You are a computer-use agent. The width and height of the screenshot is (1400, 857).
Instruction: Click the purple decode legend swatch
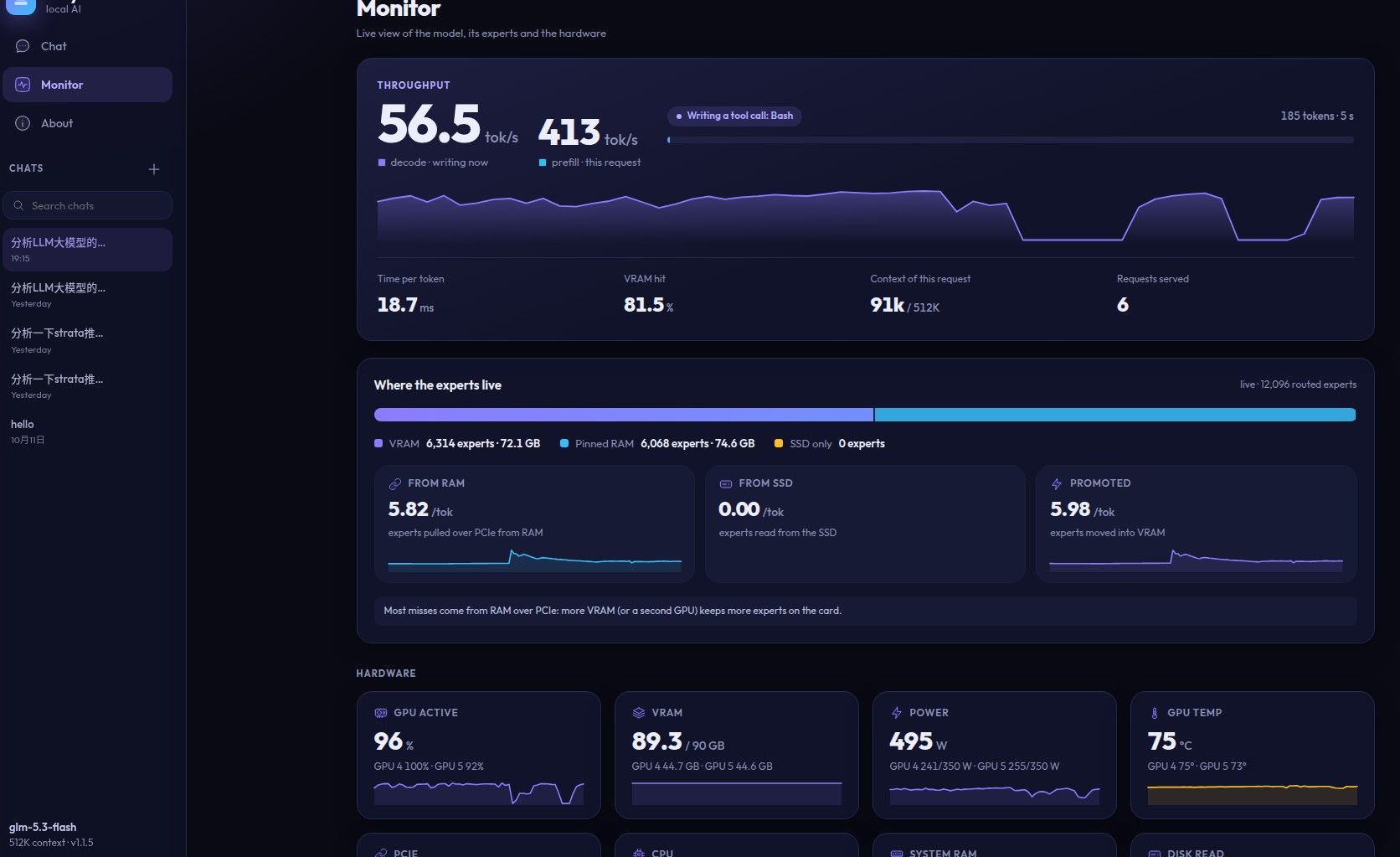point(382,163)
